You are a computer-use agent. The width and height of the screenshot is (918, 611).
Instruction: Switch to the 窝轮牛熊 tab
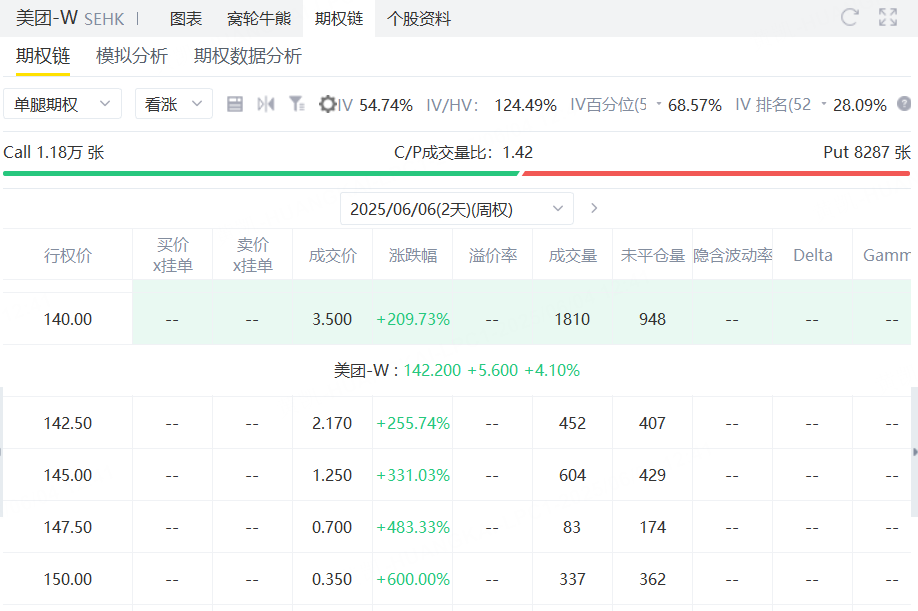259,19
